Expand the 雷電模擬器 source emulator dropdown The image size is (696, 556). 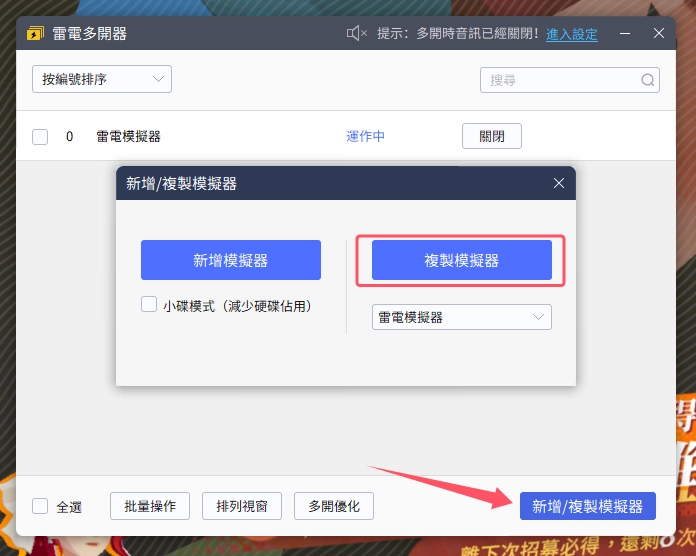coord(461,317)
